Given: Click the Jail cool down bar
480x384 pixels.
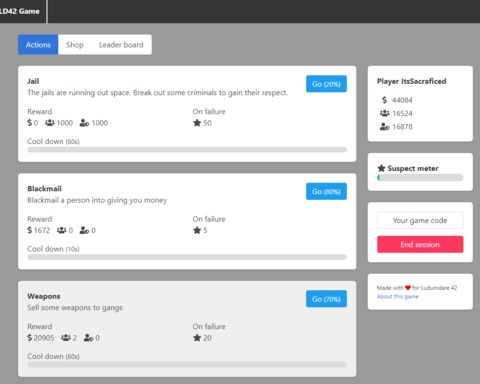Looking at the screenshot, I should (x=187, y=150).
